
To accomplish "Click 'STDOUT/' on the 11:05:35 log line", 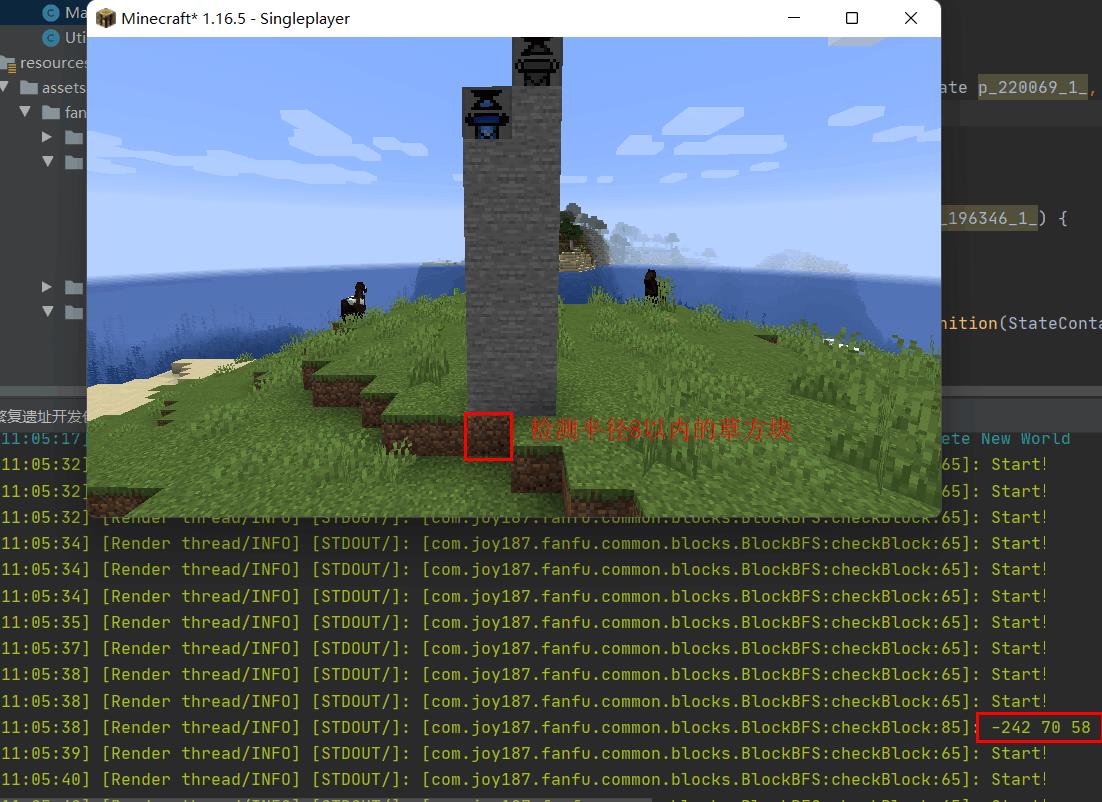I will tap(355, 623).
